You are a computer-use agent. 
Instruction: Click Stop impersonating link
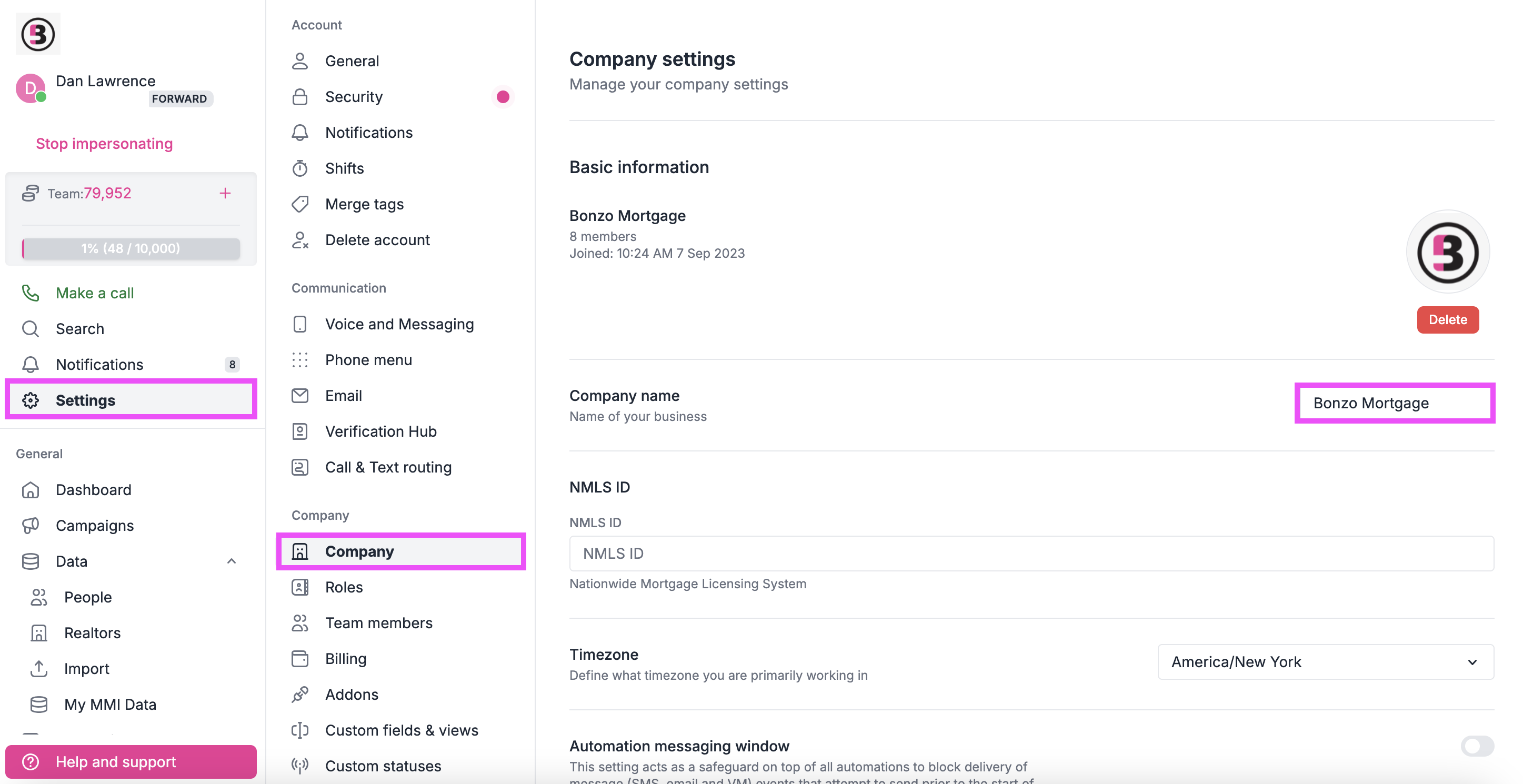[104, 144]
